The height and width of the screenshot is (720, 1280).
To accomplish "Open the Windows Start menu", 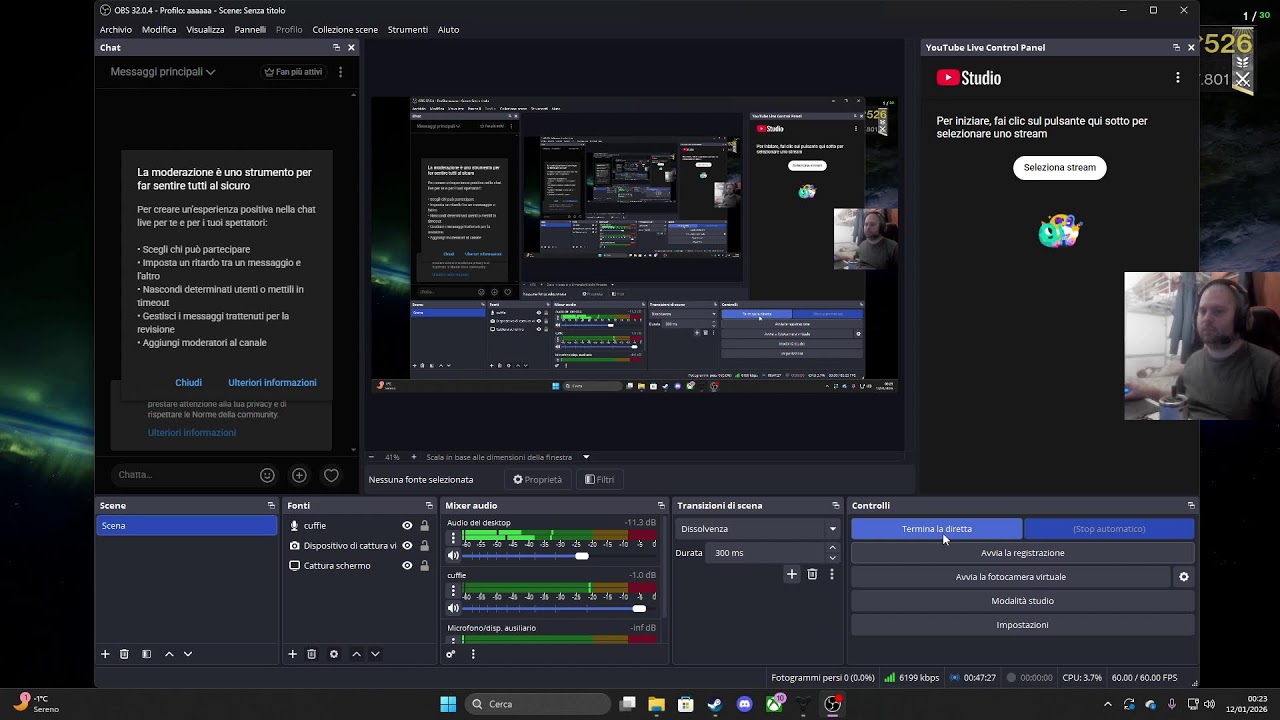I will coord(448,704).
